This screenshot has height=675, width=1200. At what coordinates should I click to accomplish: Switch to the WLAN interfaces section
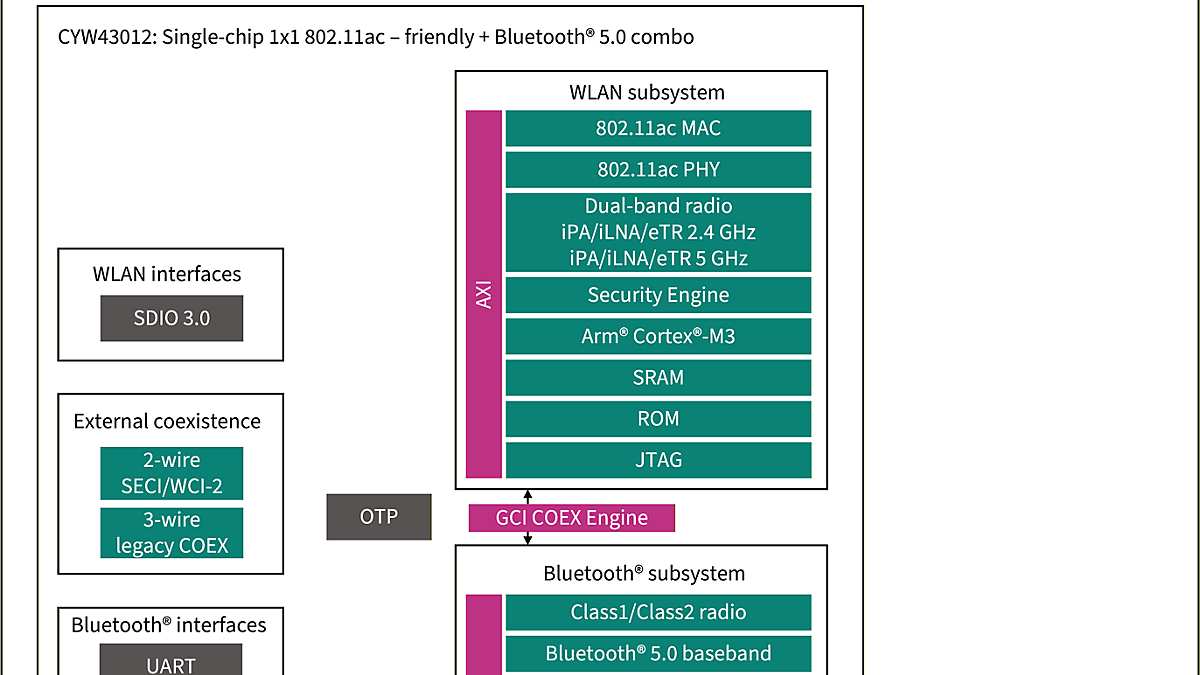click(166, 274)
